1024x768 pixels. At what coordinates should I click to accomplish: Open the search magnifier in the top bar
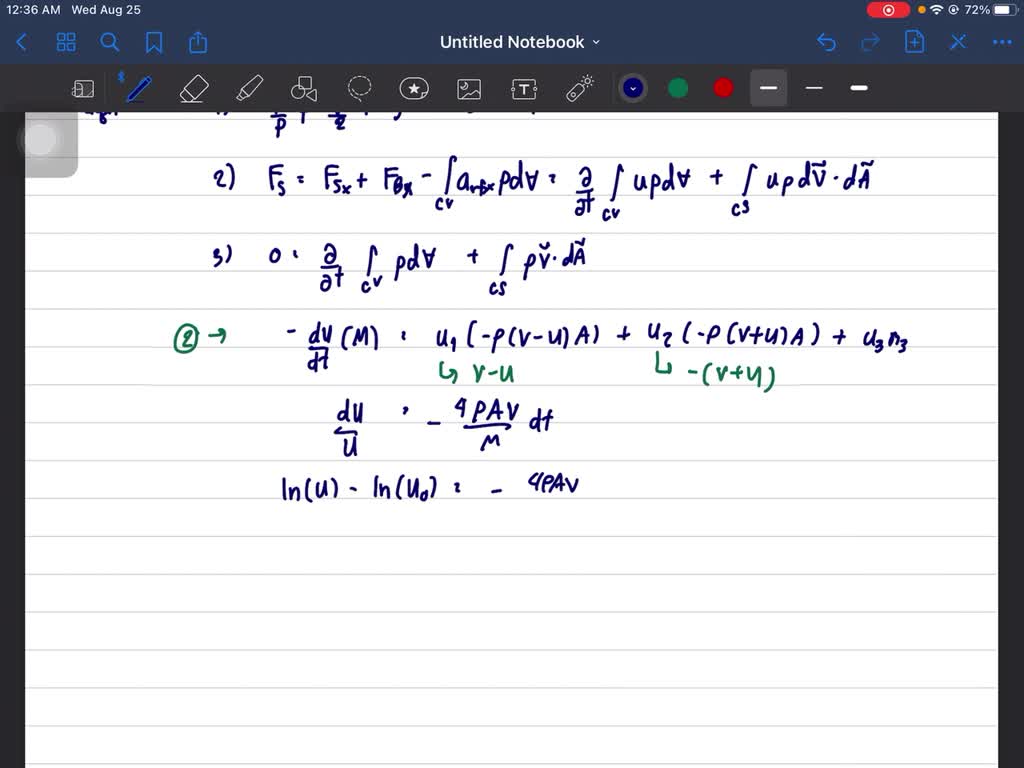pos(110,42)
